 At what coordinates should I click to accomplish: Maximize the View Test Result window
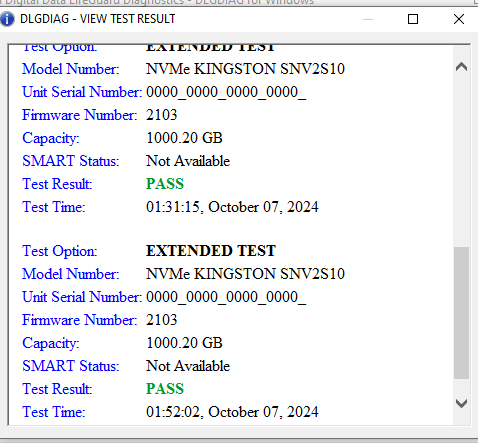point(413,19)
